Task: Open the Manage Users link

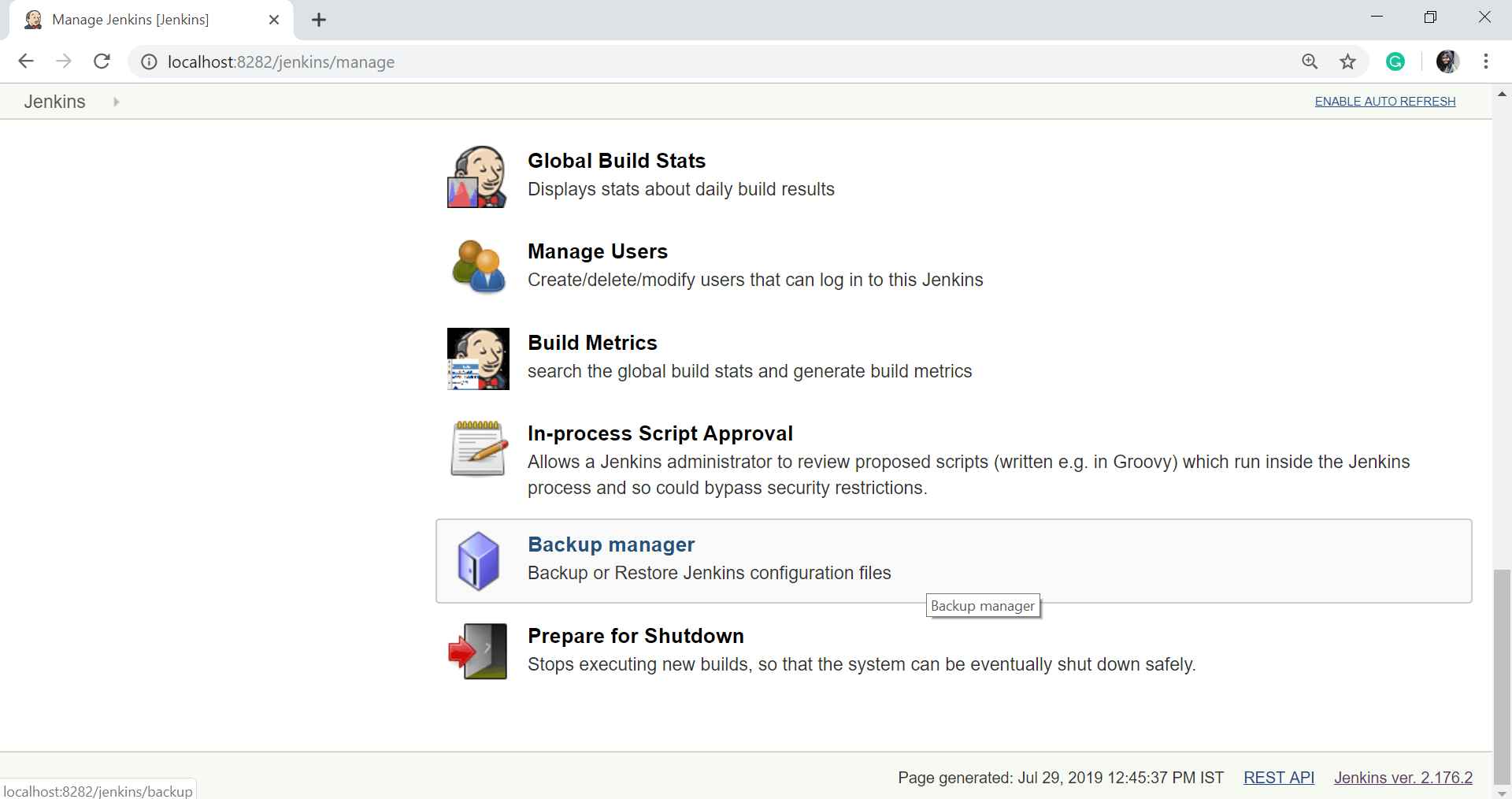Action: (x=598, y=251)
